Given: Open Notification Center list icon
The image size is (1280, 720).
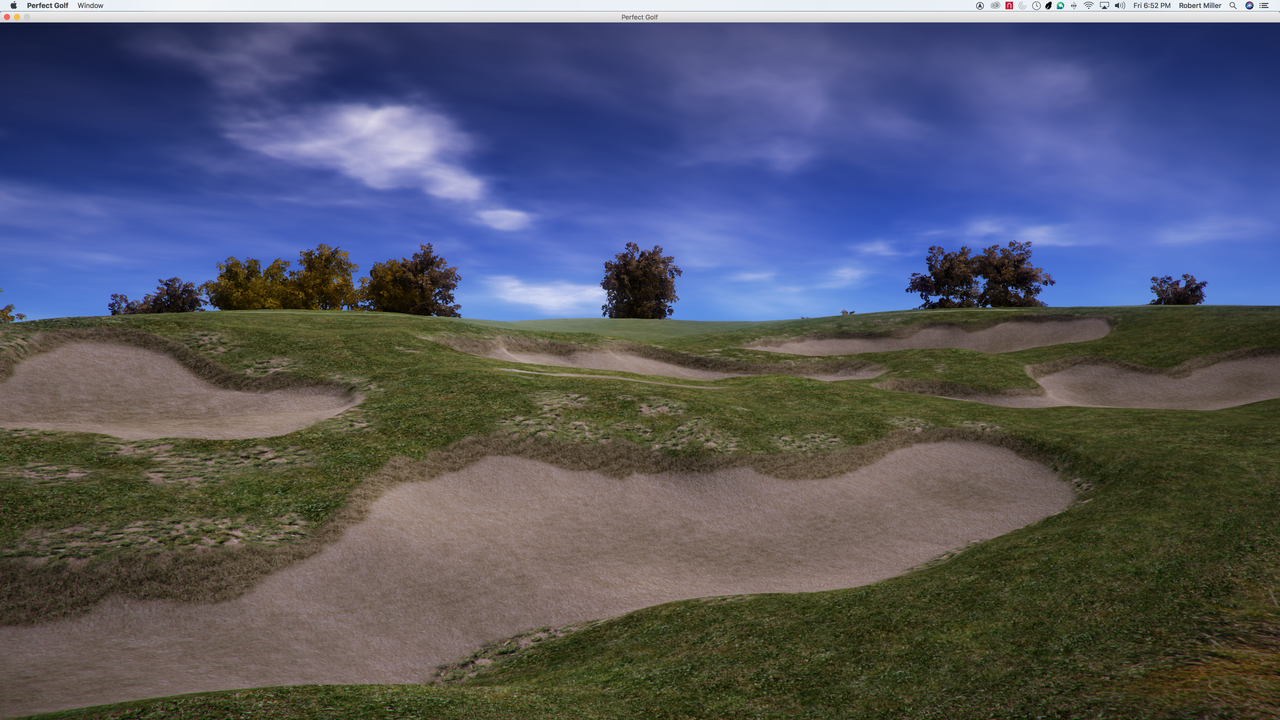Looking at the screenshot, I should 1263,5.
